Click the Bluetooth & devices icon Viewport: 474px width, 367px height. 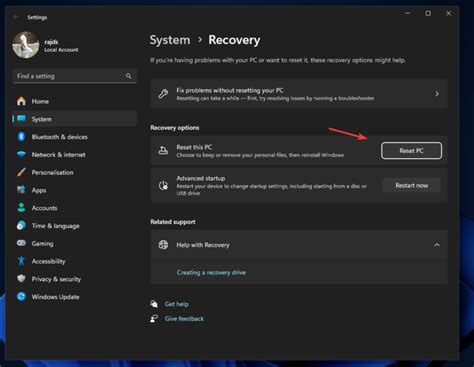21,137
